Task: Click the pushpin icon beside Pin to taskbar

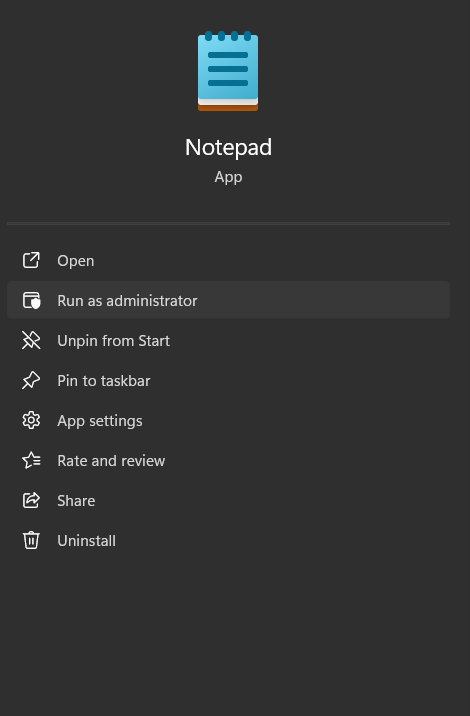Action: click(31, 380)
